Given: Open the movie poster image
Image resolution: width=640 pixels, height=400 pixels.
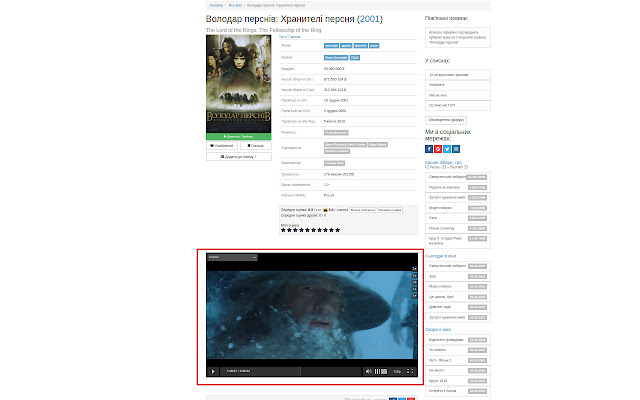Looking at the screenshot, I should pyautogui.click(x=239, y=84).
